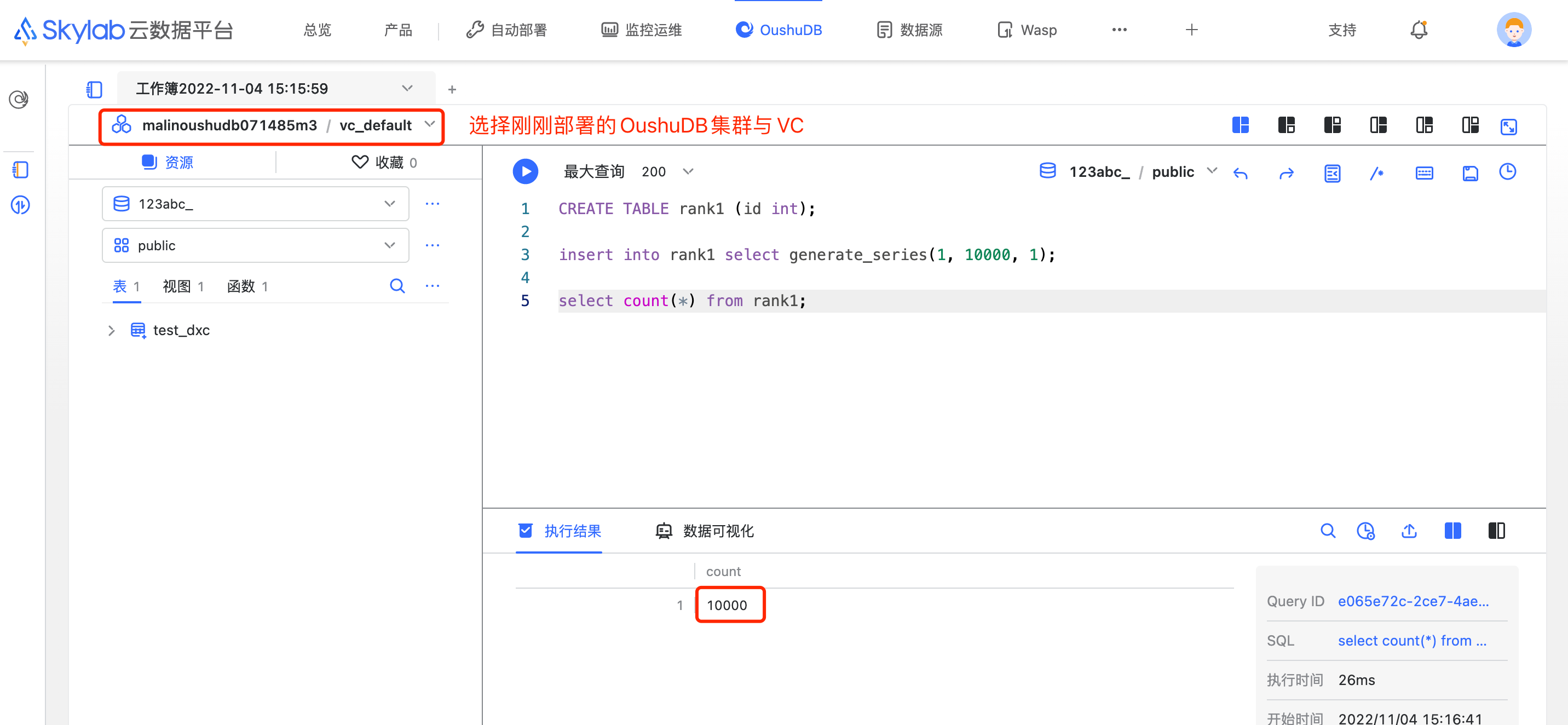The width and height of the screenshot is (1568, 725).
Task: Select the third layout option icon
Action: click(1333, 125)
